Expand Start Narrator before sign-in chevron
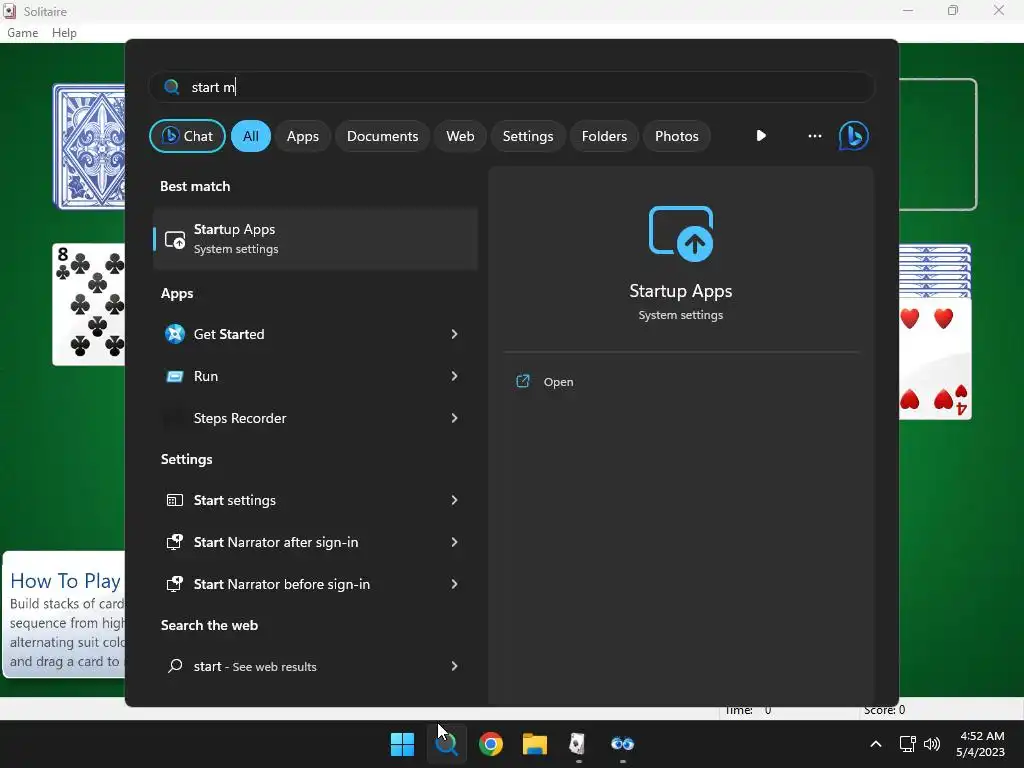The image size is (1024, 768). 454,584
